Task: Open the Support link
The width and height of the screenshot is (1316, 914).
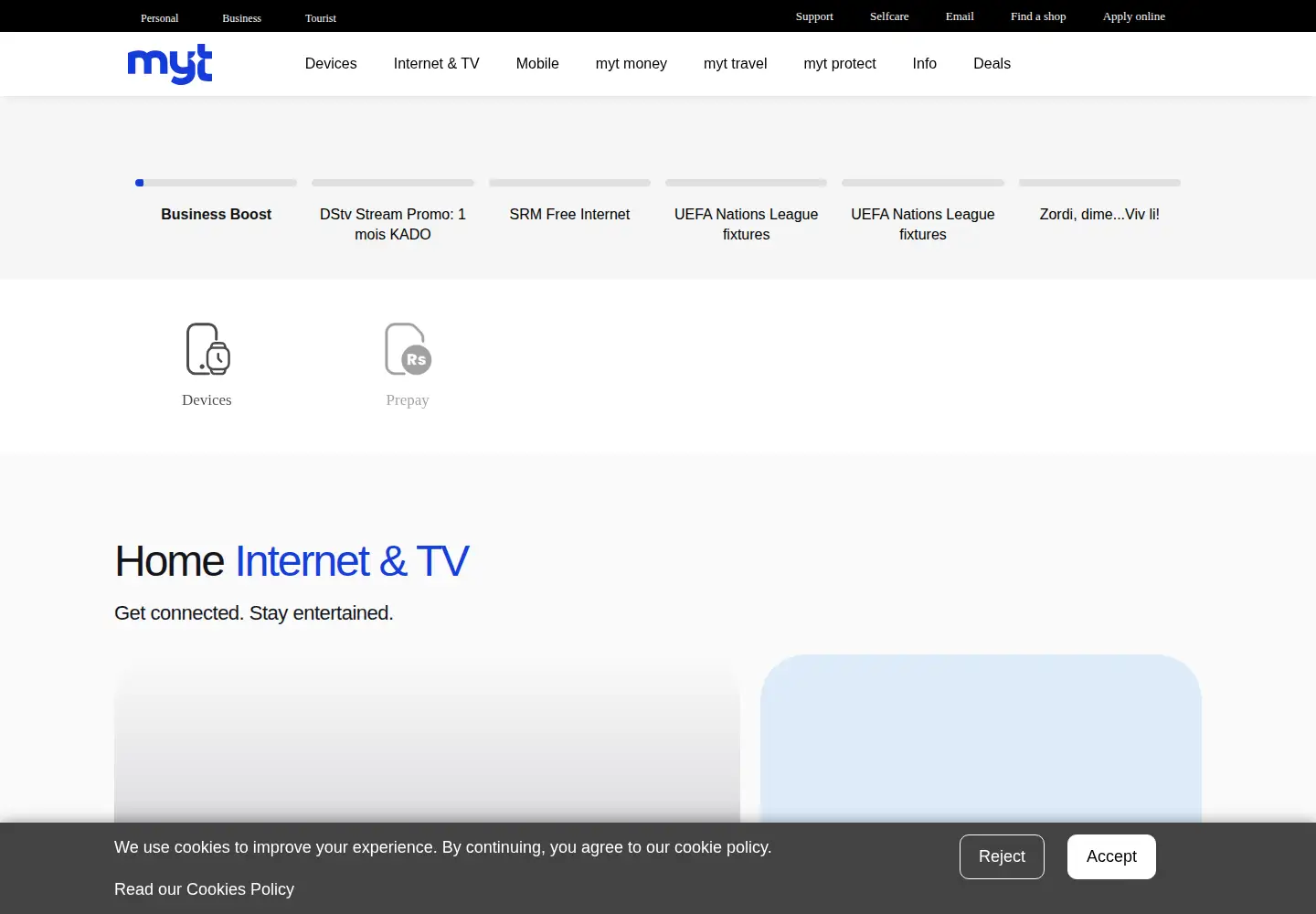Action: [814, 16]
